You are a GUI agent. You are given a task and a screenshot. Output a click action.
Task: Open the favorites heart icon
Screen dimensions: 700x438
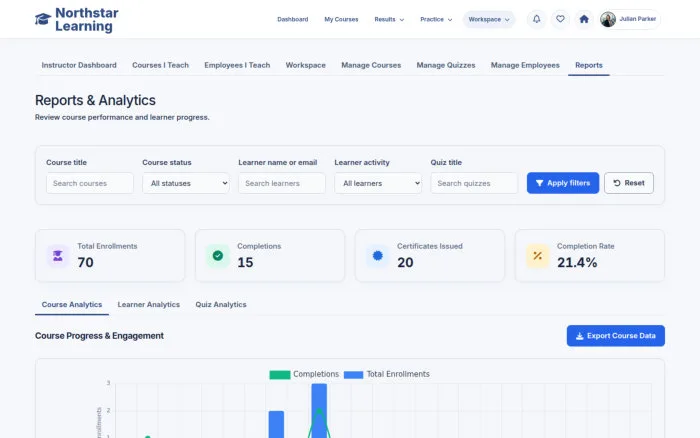[560, 19]
